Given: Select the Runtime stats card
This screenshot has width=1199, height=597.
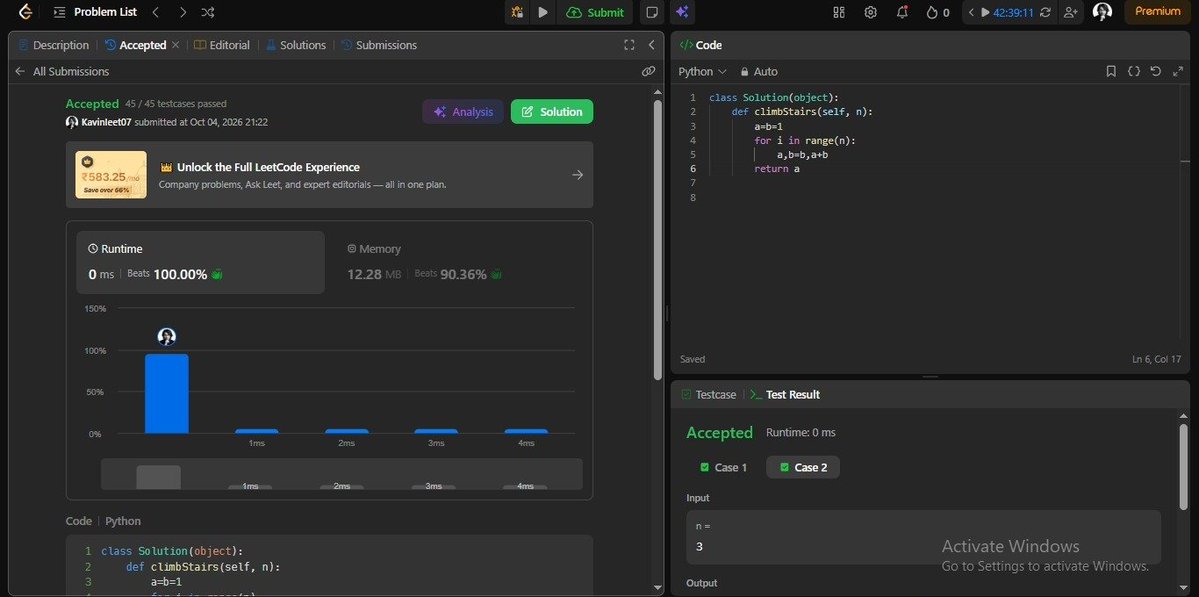Looking at the screenshot, I should click(200, 262).
